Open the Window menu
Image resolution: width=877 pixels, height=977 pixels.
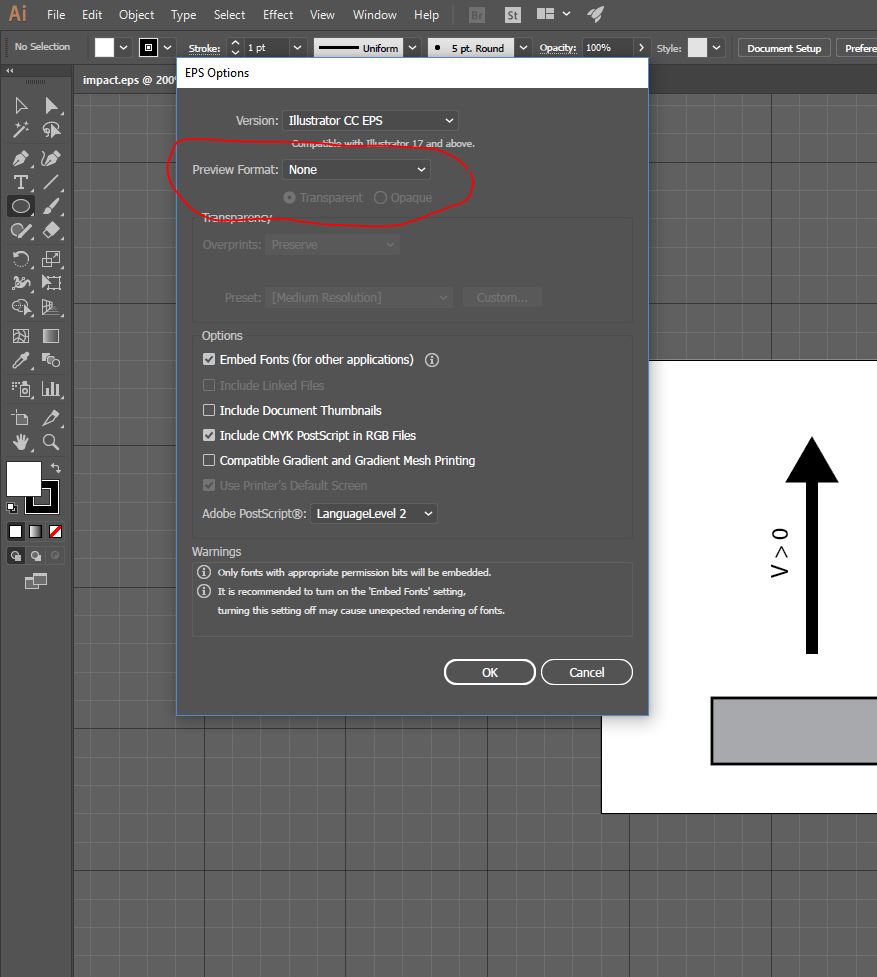pos(374,14)
